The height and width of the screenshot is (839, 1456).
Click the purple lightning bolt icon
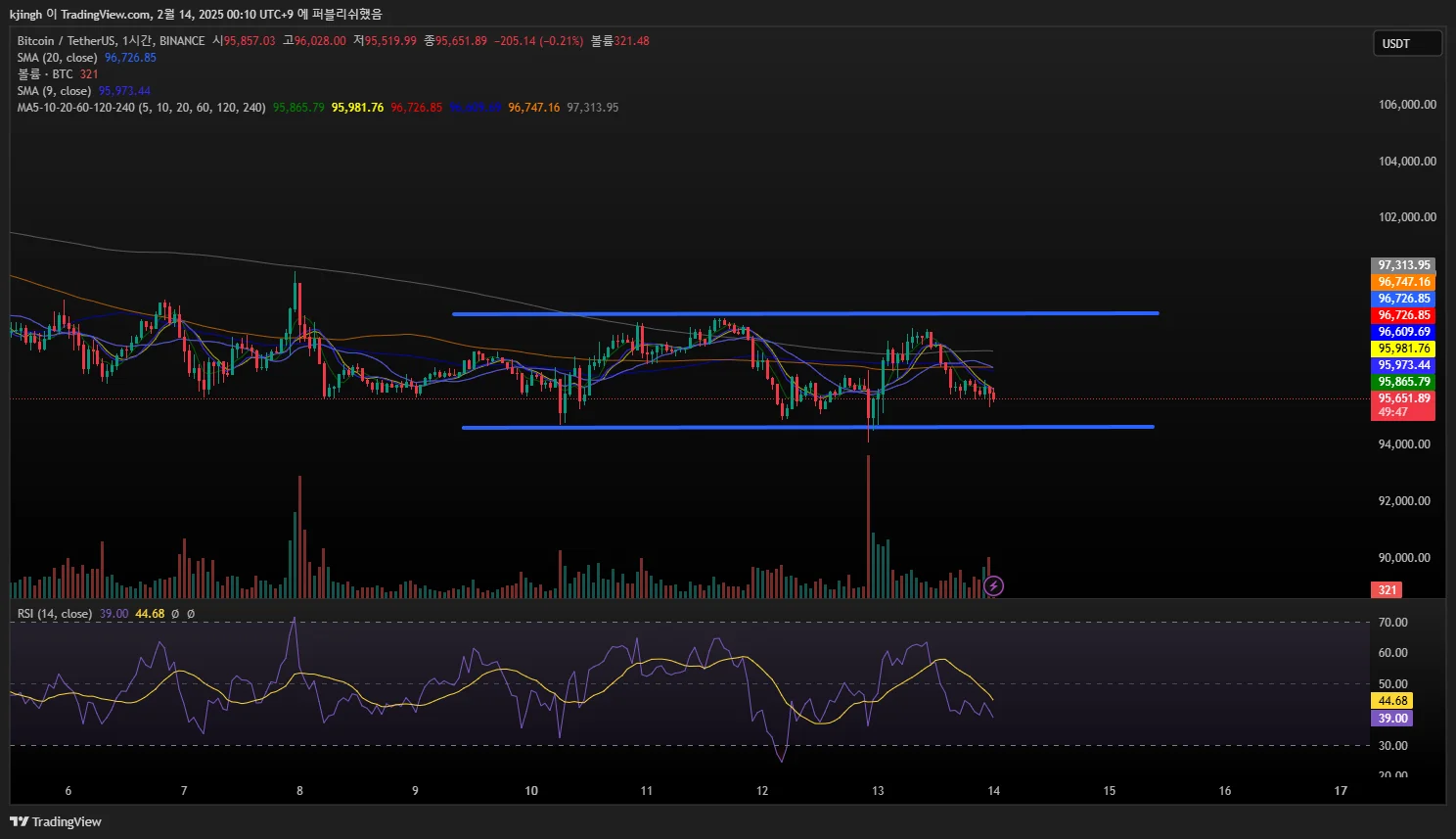click(x=993, y=586)
